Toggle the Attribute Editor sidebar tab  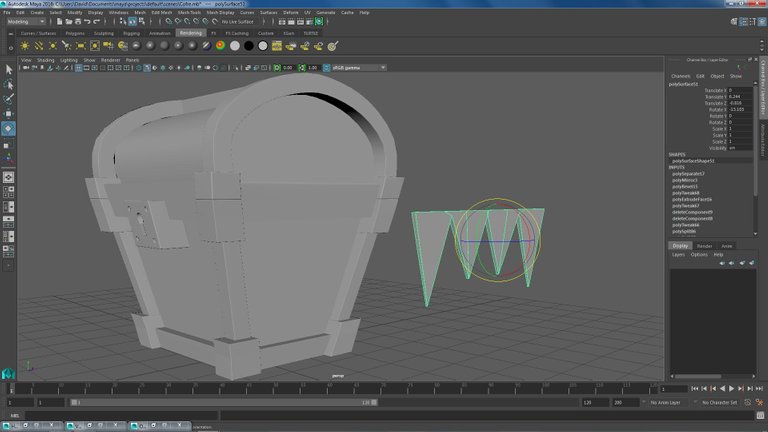click(x=763, y=140)
